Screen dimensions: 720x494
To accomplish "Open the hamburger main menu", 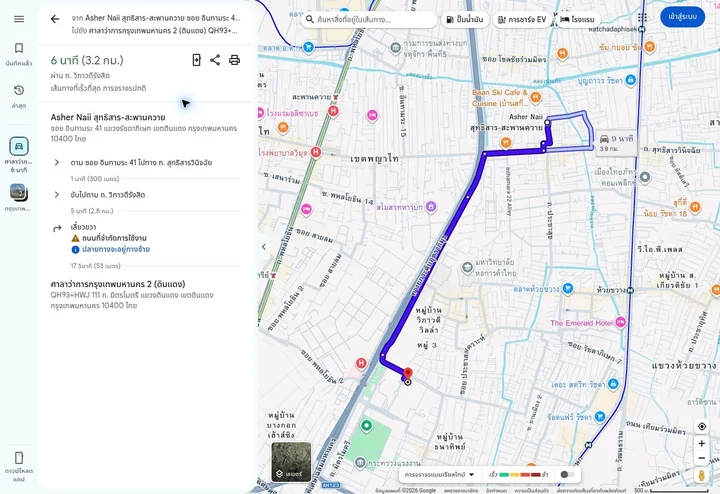I will pyautogui.click(x=19, y=19).
